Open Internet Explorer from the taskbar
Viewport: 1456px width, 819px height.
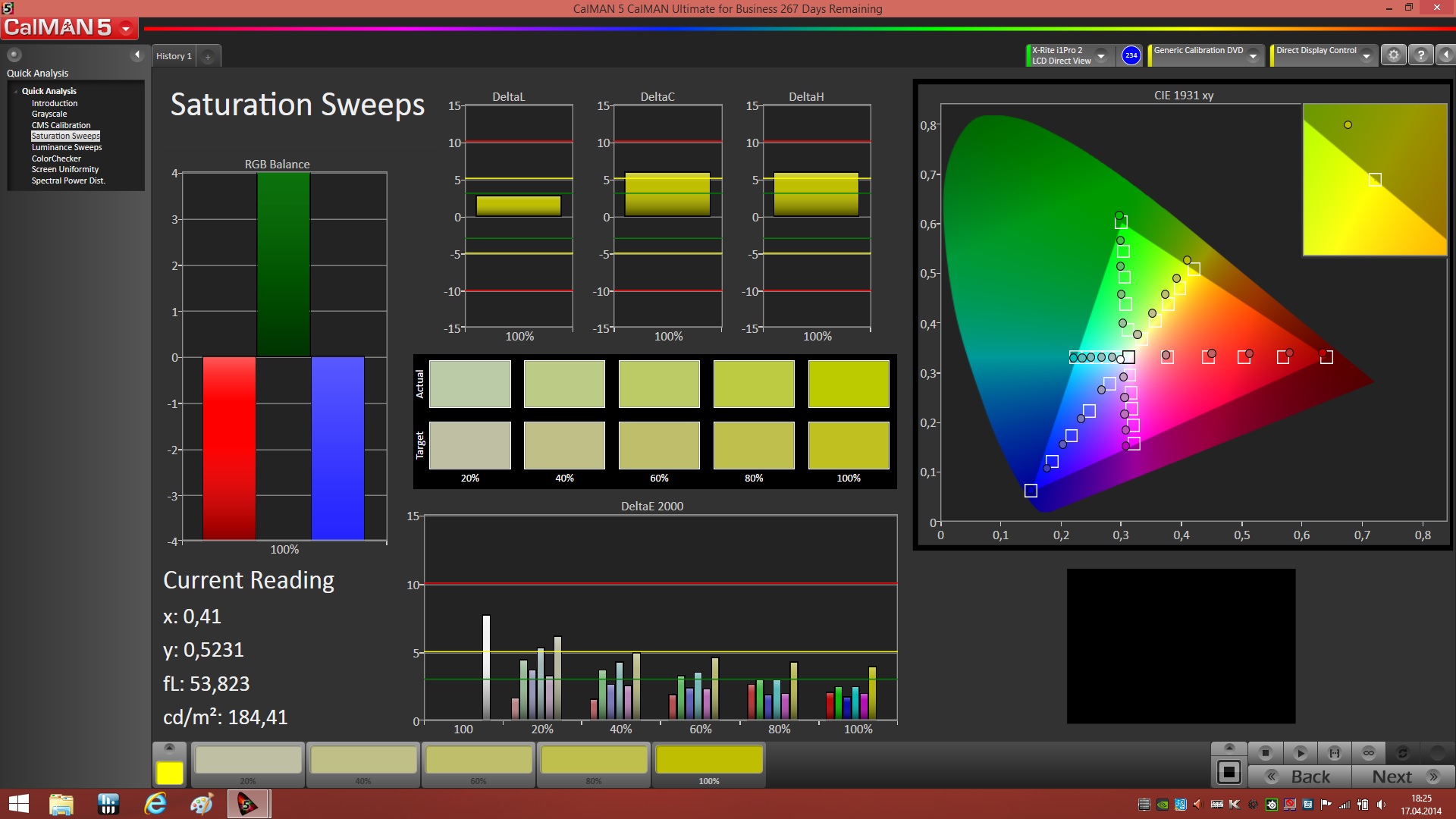tap(155, 804)
